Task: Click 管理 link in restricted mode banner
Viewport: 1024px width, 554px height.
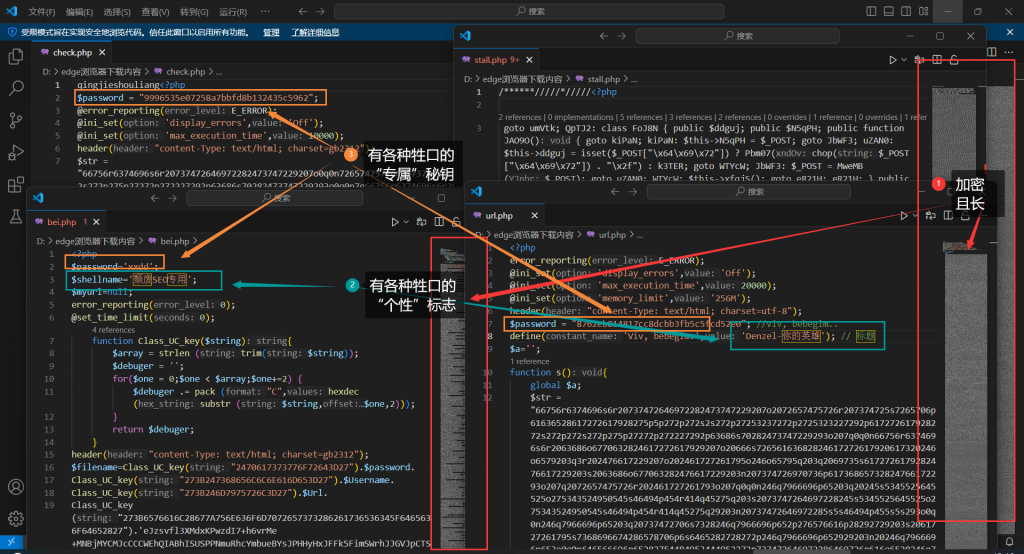Action: pos(271,33)
